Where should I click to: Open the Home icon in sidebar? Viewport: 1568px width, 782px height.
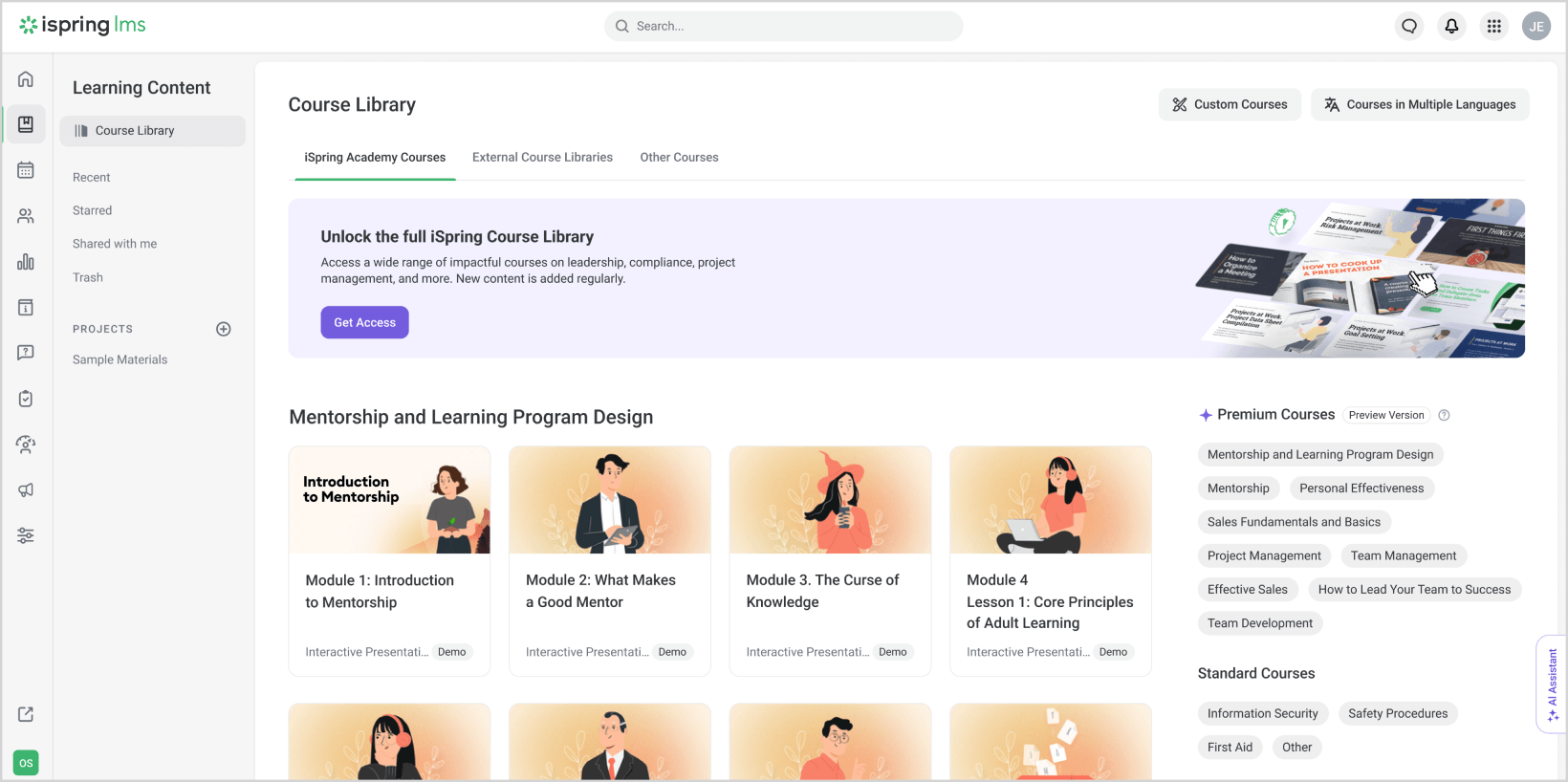(26, 79)
